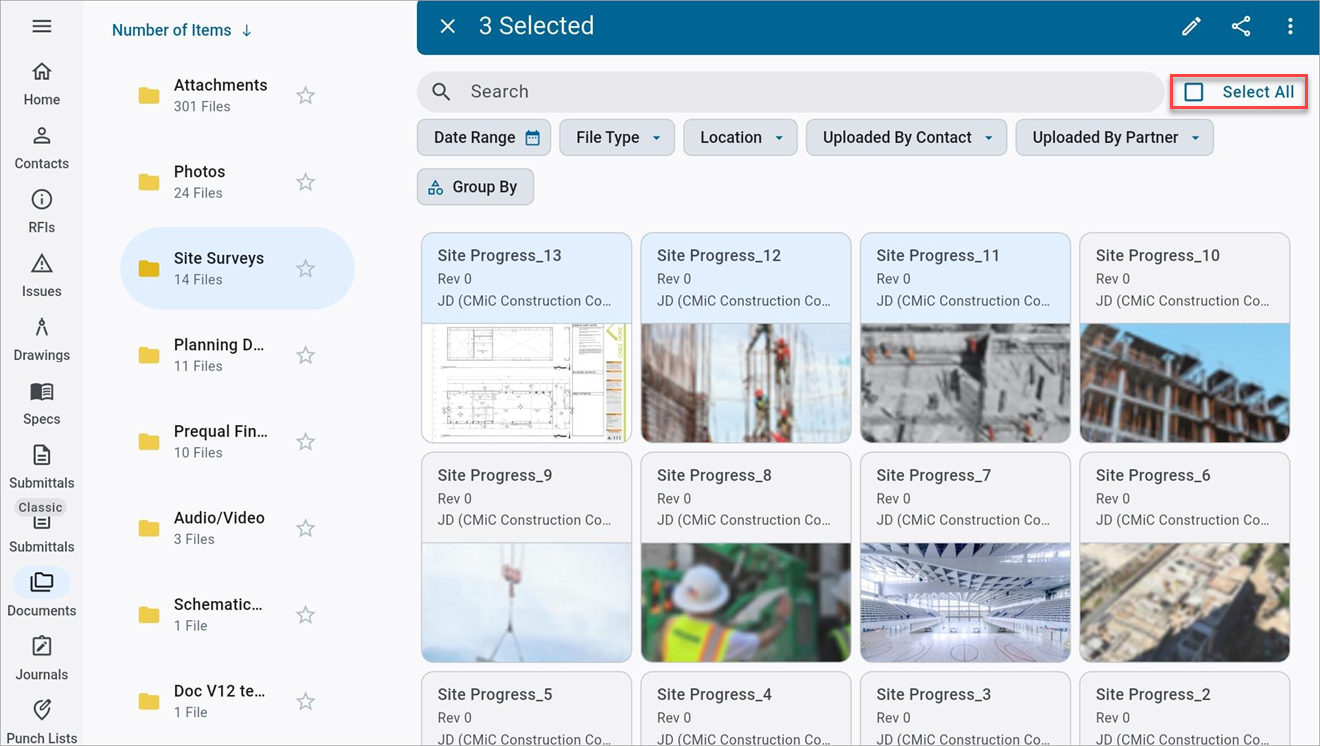Click into the Search field
Screen dimensions: 1320x746
click(790, 91)
